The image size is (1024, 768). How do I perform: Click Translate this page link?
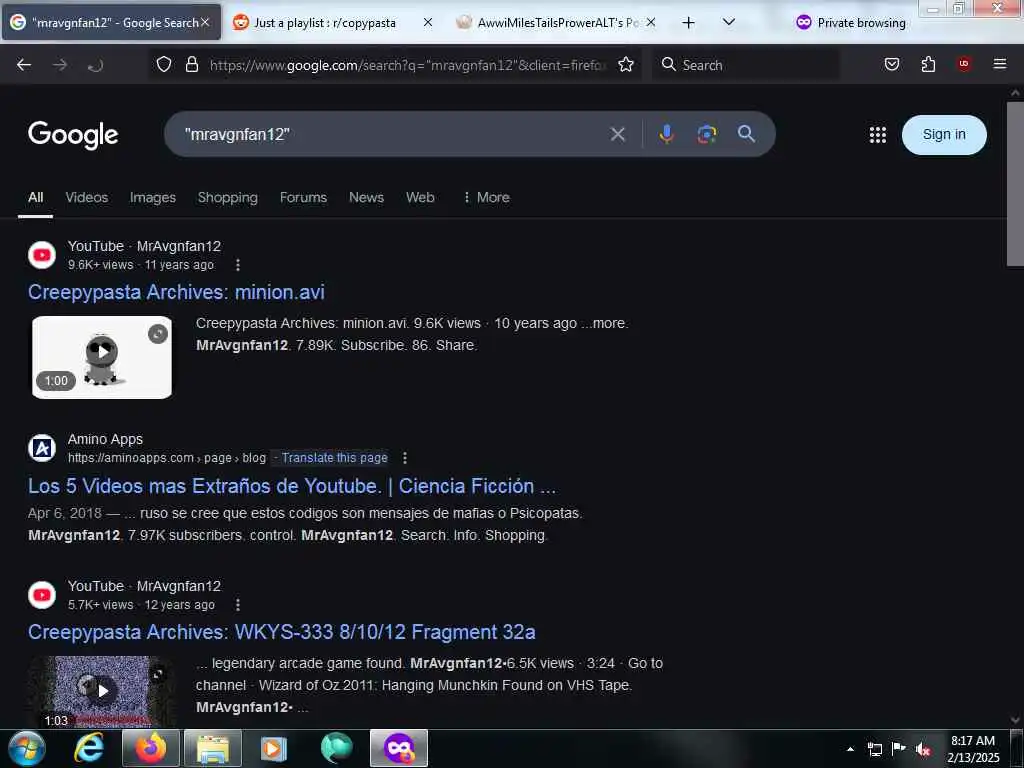click(334, 458)
